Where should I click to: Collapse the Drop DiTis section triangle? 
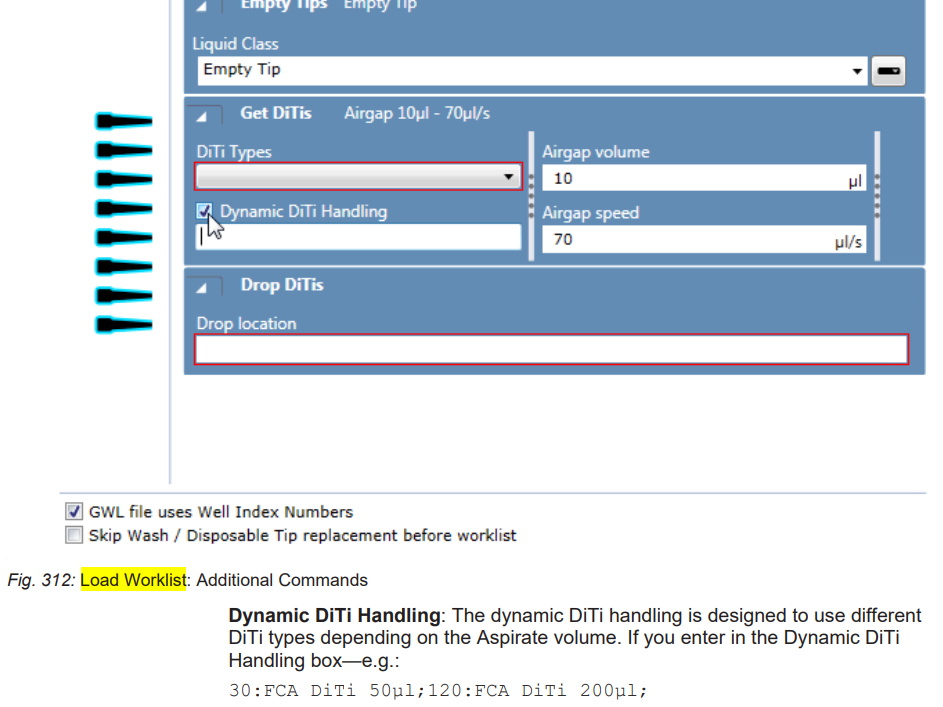(202, 287)
